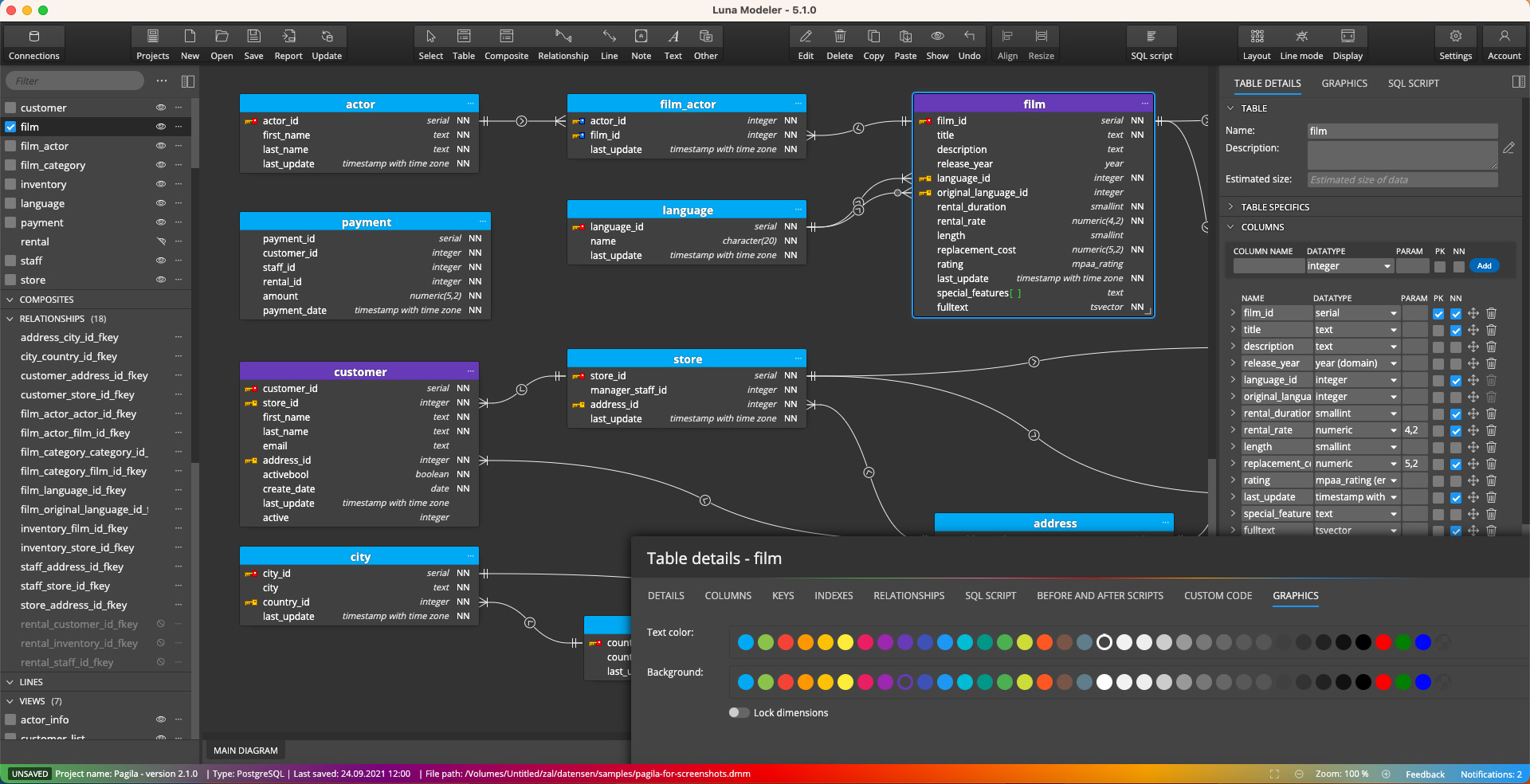Screen dimensions: 1530x784
Task: Click the Feedback link in status bar
Action: 1425,774
